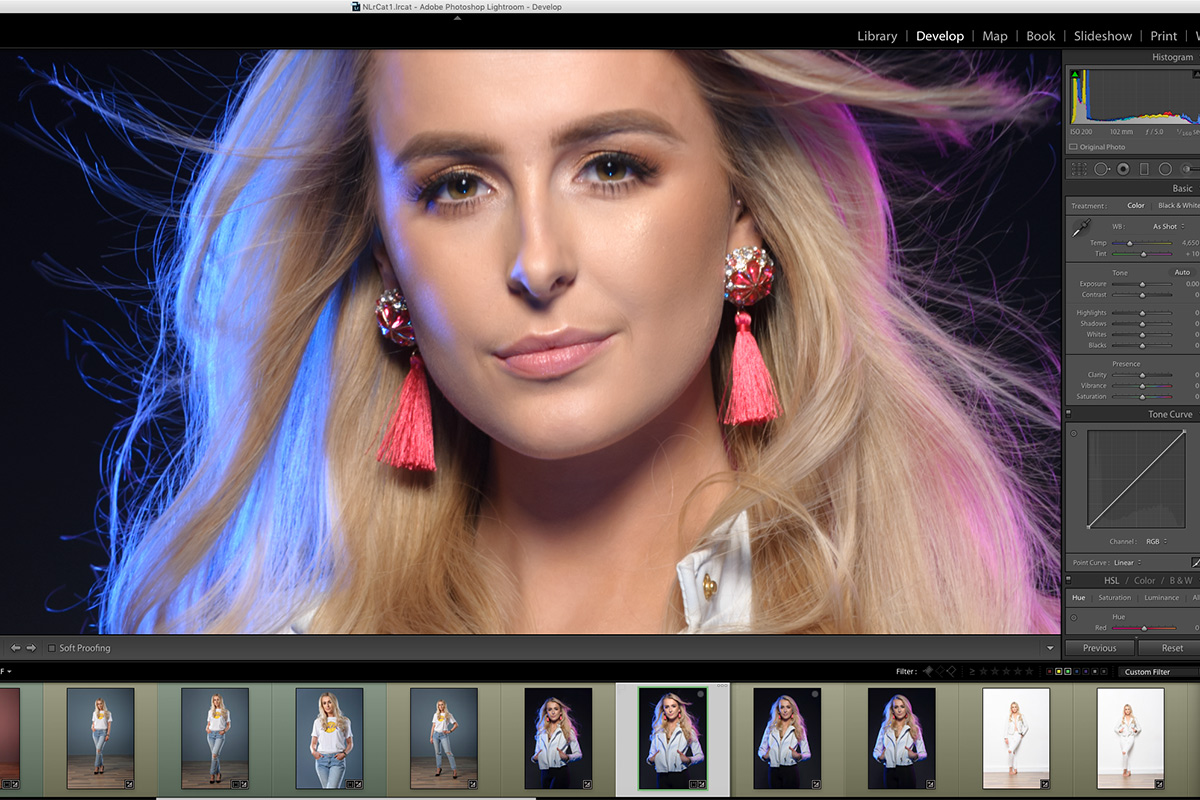Open the toolbar options dropdown arrow
Image resolution: width=1200 pixels, height=800 pixels.
[1050, 648]
